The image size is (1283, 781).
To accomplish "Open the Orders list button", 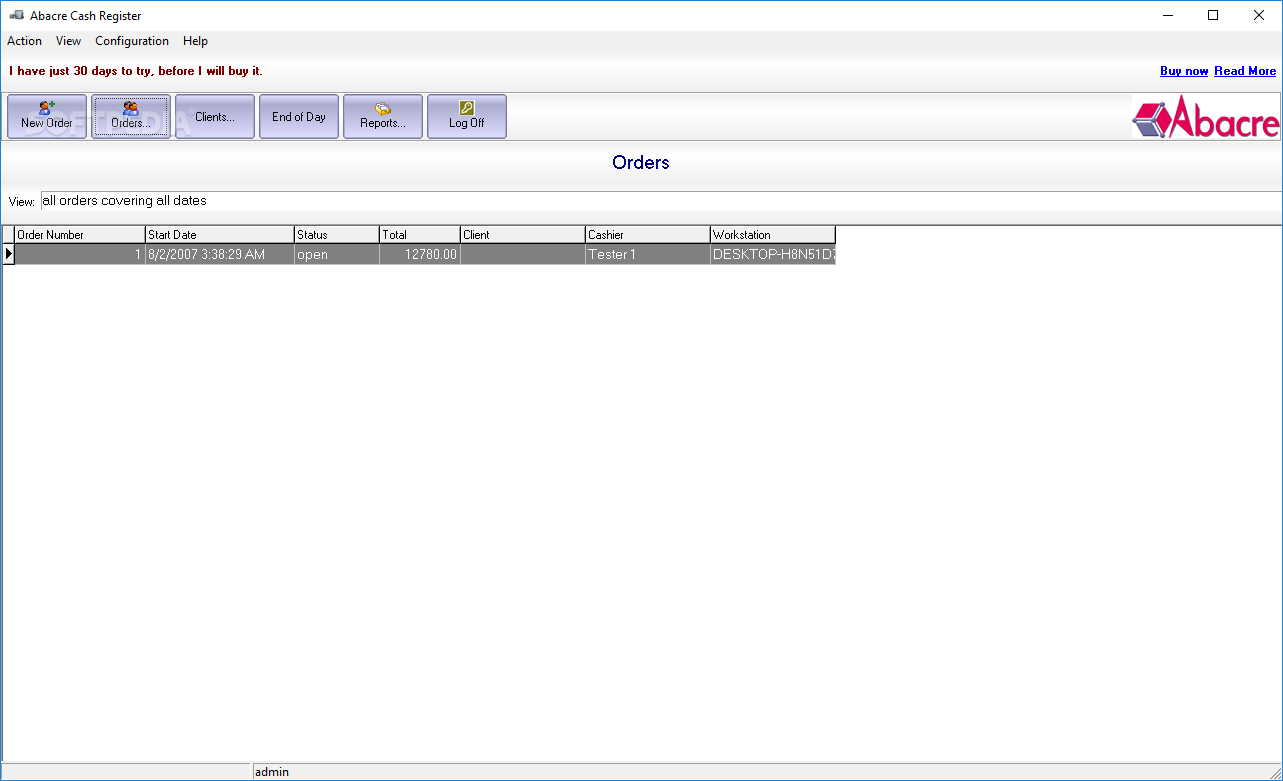I will [x=131, y=116].
